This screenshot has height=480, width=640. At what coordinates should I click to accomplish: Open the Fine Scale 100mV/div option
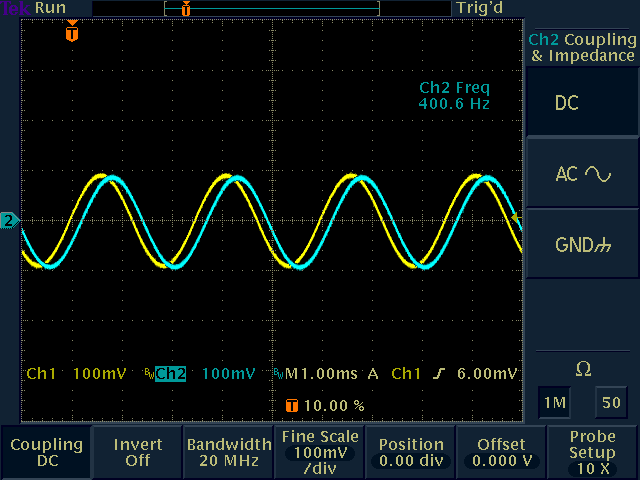(x=319, y=452)
